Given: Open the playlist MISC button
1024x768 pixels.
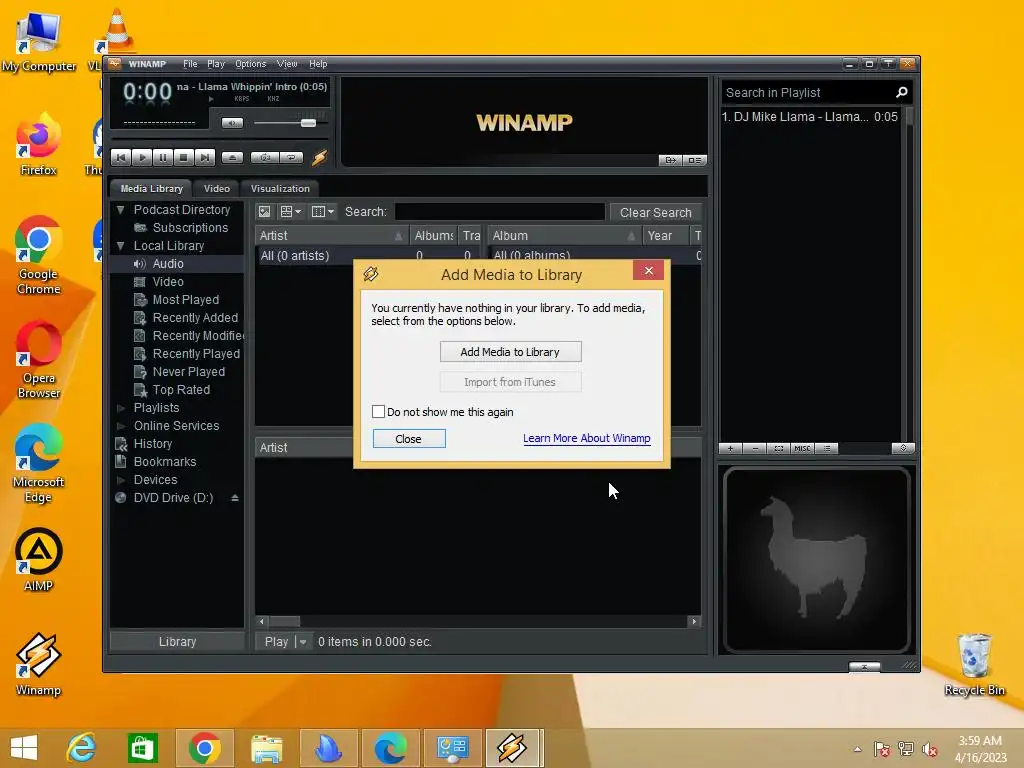Looking at the screenshot, I should [x=802, y=449].
